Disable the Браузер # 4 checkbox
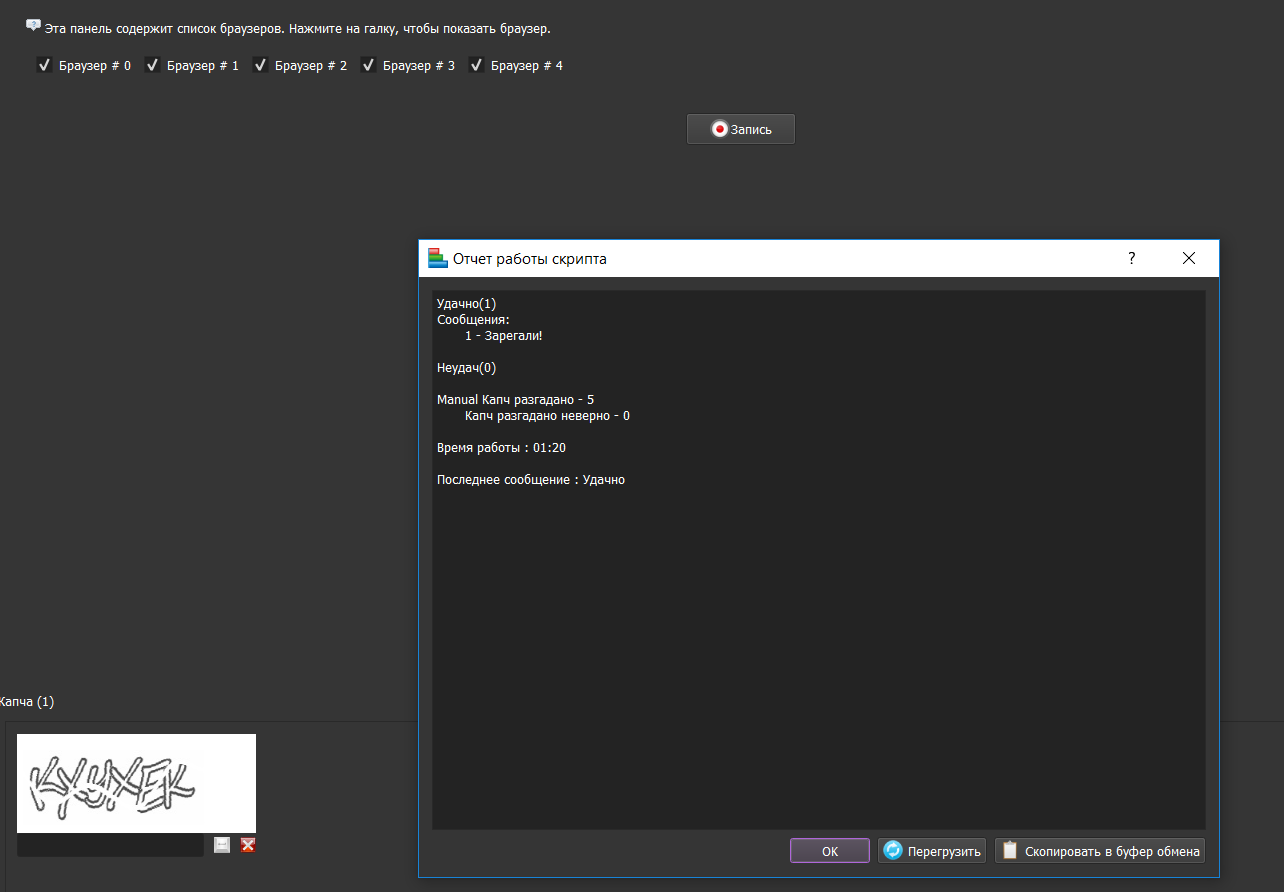The height and width of the screenshot is (892, 1284). (x=477, y=66)
